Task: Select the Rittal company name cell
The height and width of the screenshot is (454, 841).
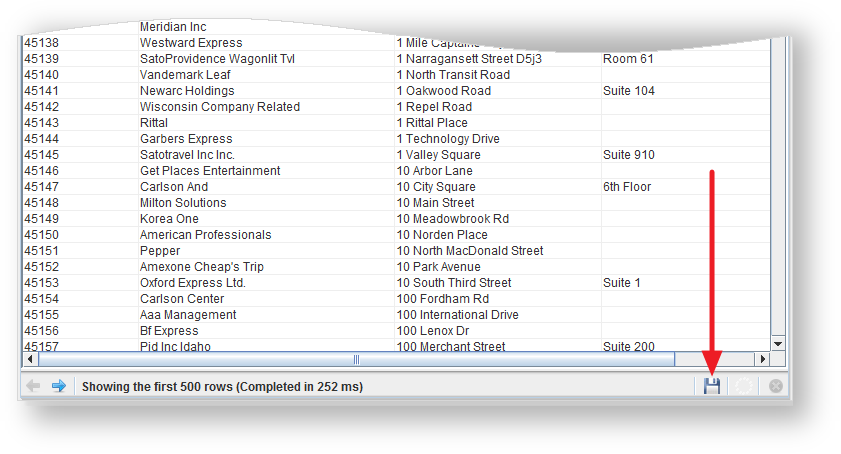Action: tap(266, 123)
